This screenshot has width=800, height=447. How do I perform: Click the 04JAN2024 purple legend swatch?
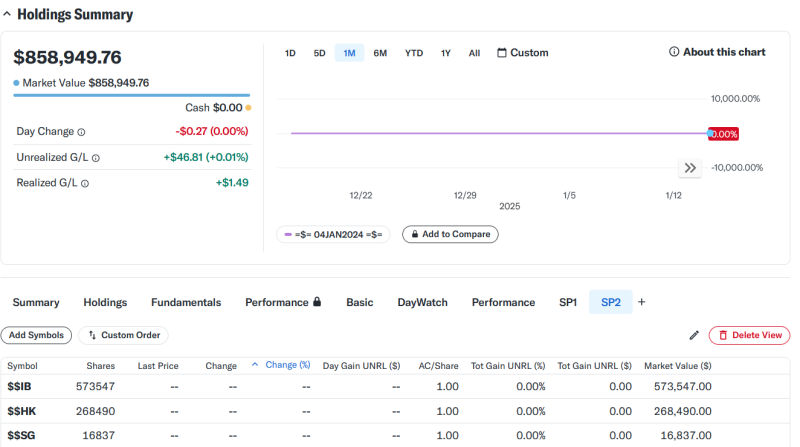coord(288,235)
